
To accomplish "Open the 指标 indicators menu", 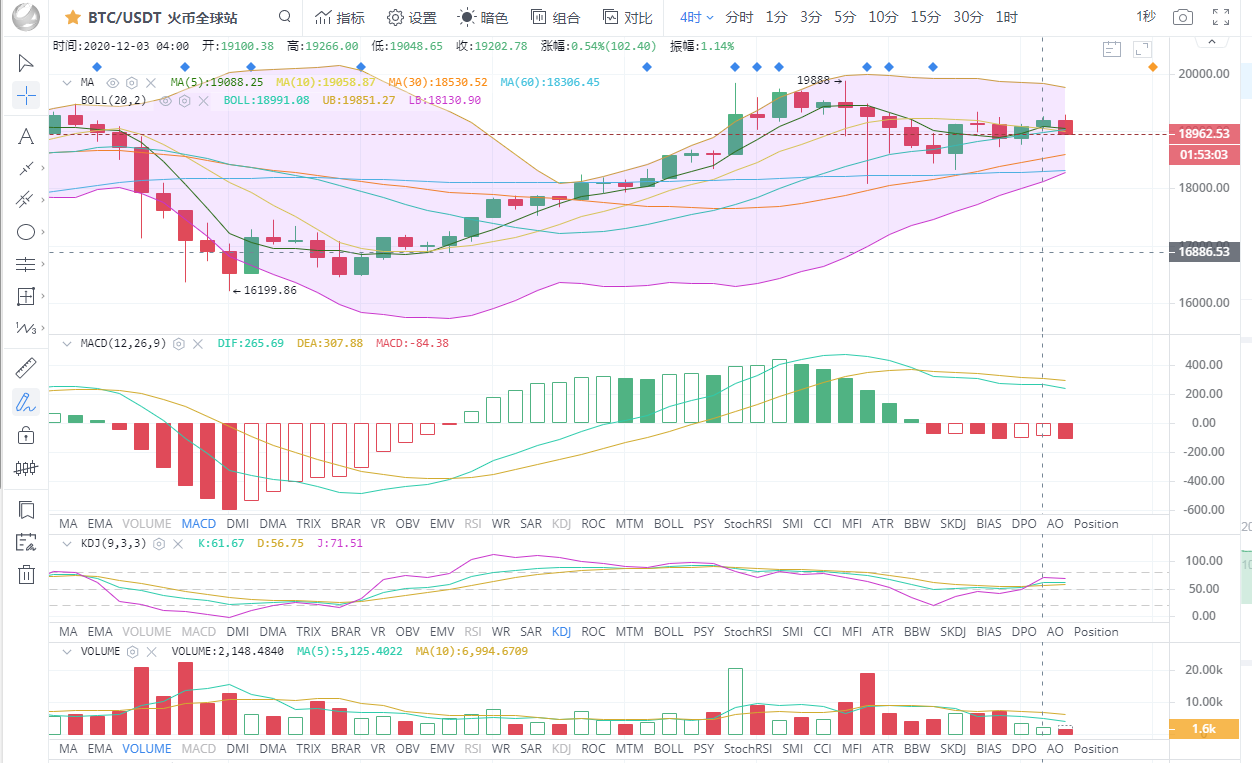I will 339,17.
